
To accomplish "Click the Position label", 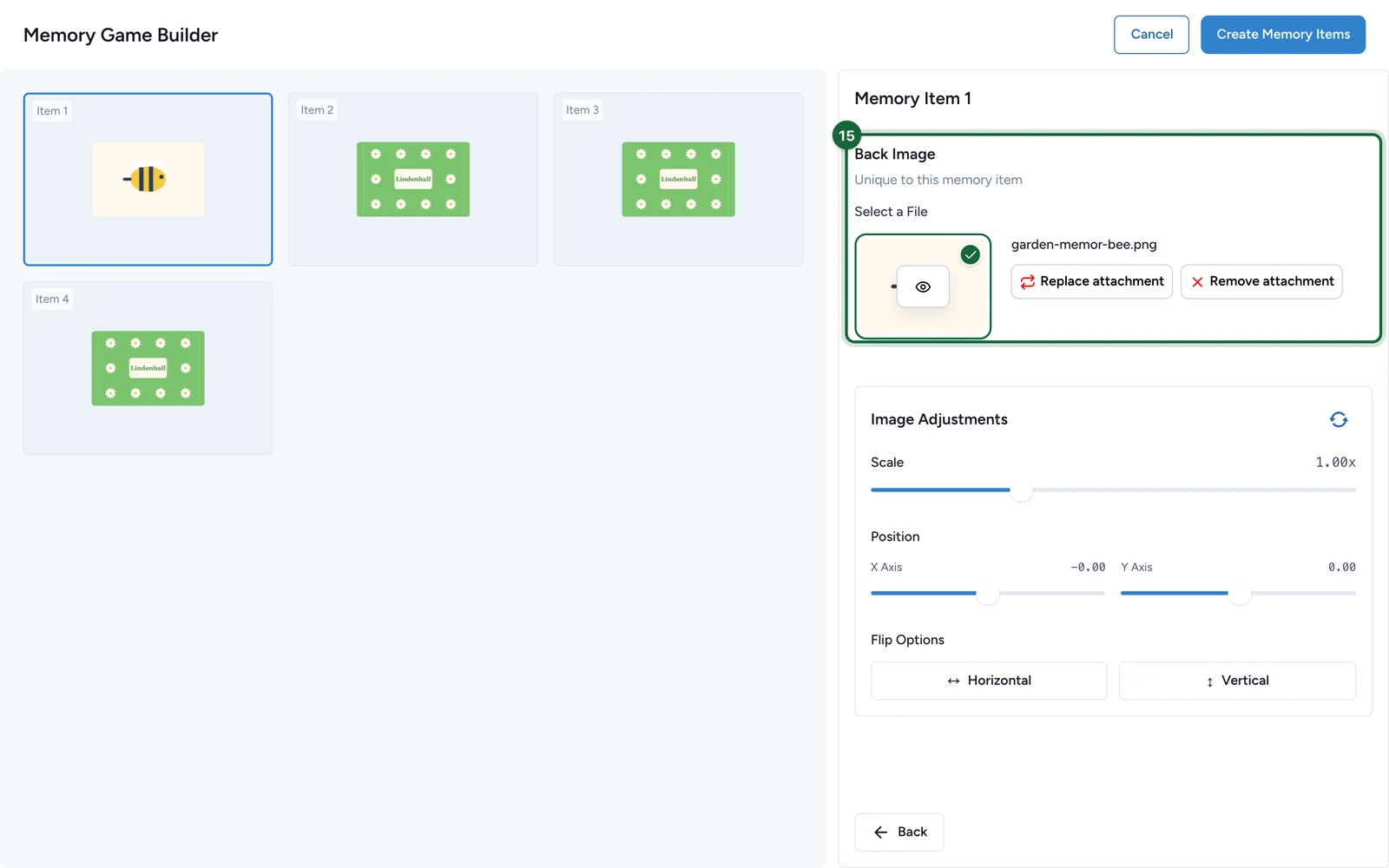I will coord(895,536).
